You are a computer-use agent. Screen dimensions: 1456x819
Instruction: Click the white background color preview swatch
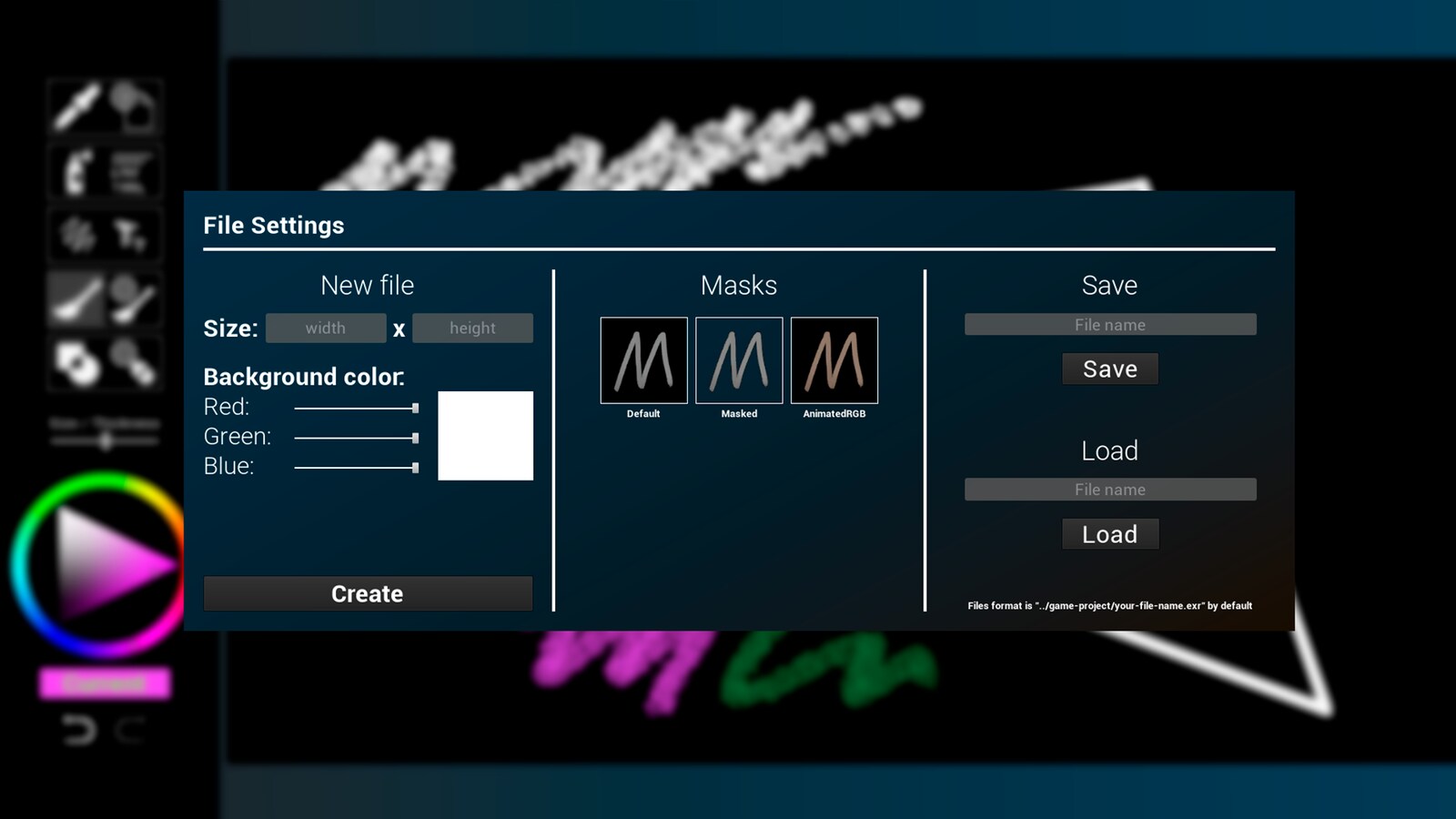(484, 436)
